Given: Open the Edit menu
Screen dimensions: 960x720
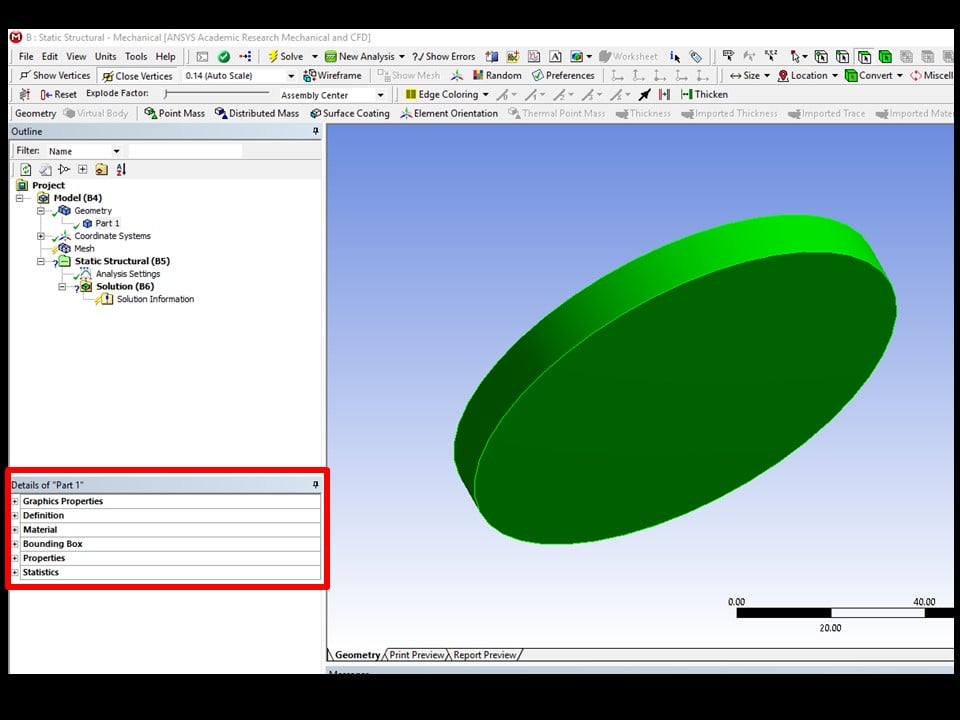Looking at the screenshot, I should point(50,56).
